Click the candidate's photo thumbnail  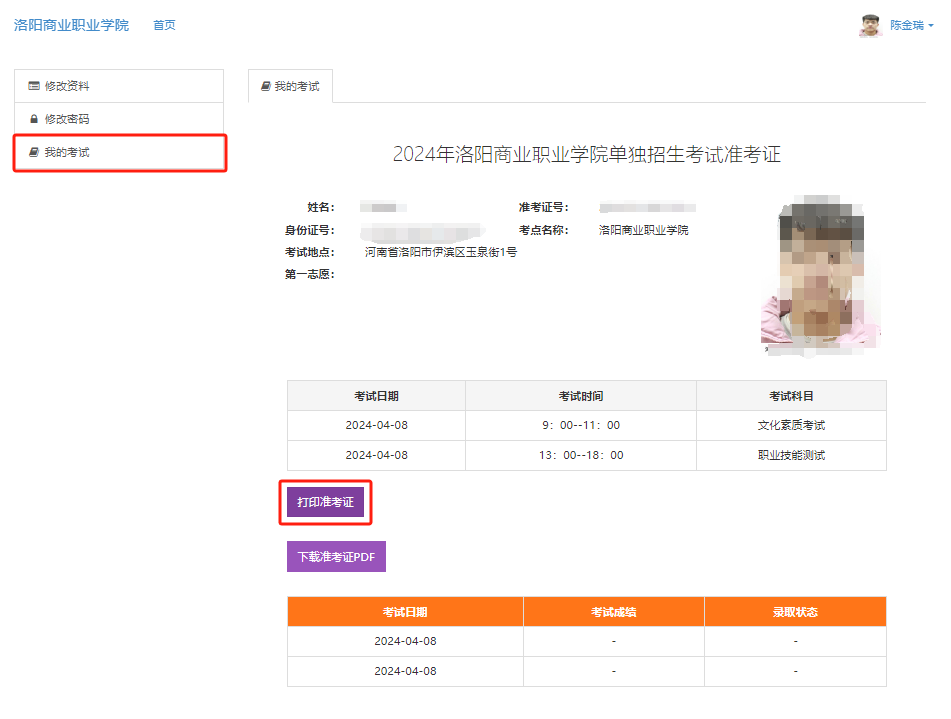[x=821, y=275]
